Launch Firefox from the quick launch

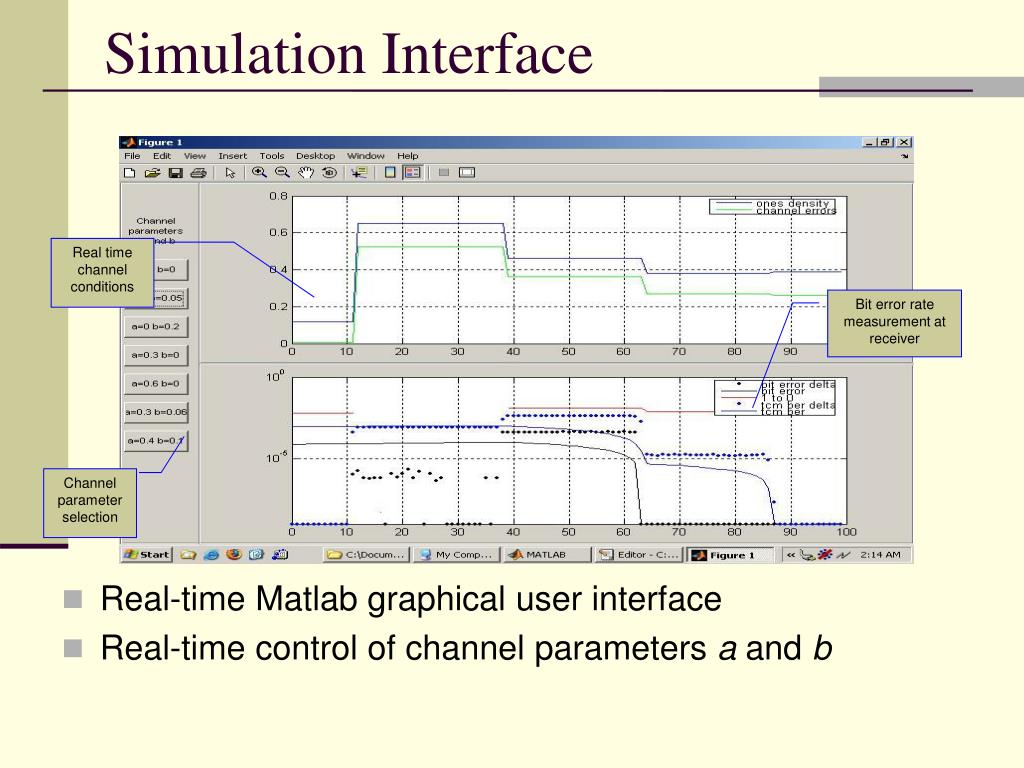(x=234, y=554)
